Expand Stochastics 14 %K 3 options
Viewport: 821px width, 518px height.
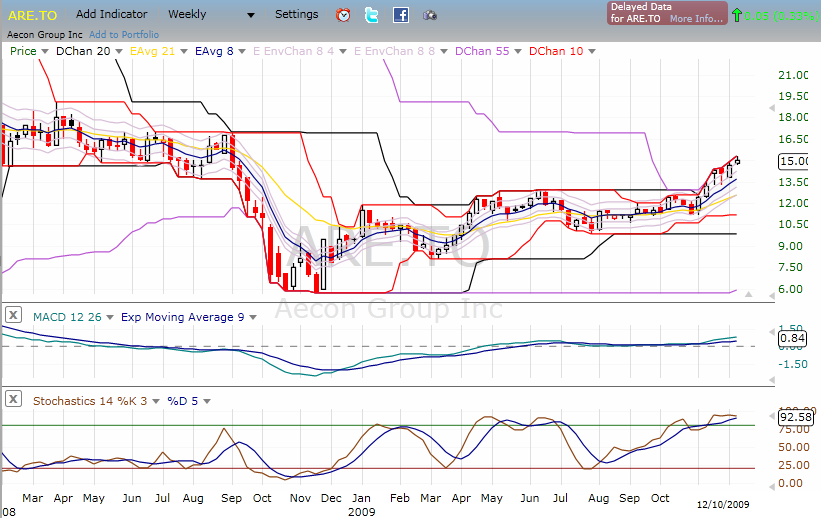tap(156, 401)
